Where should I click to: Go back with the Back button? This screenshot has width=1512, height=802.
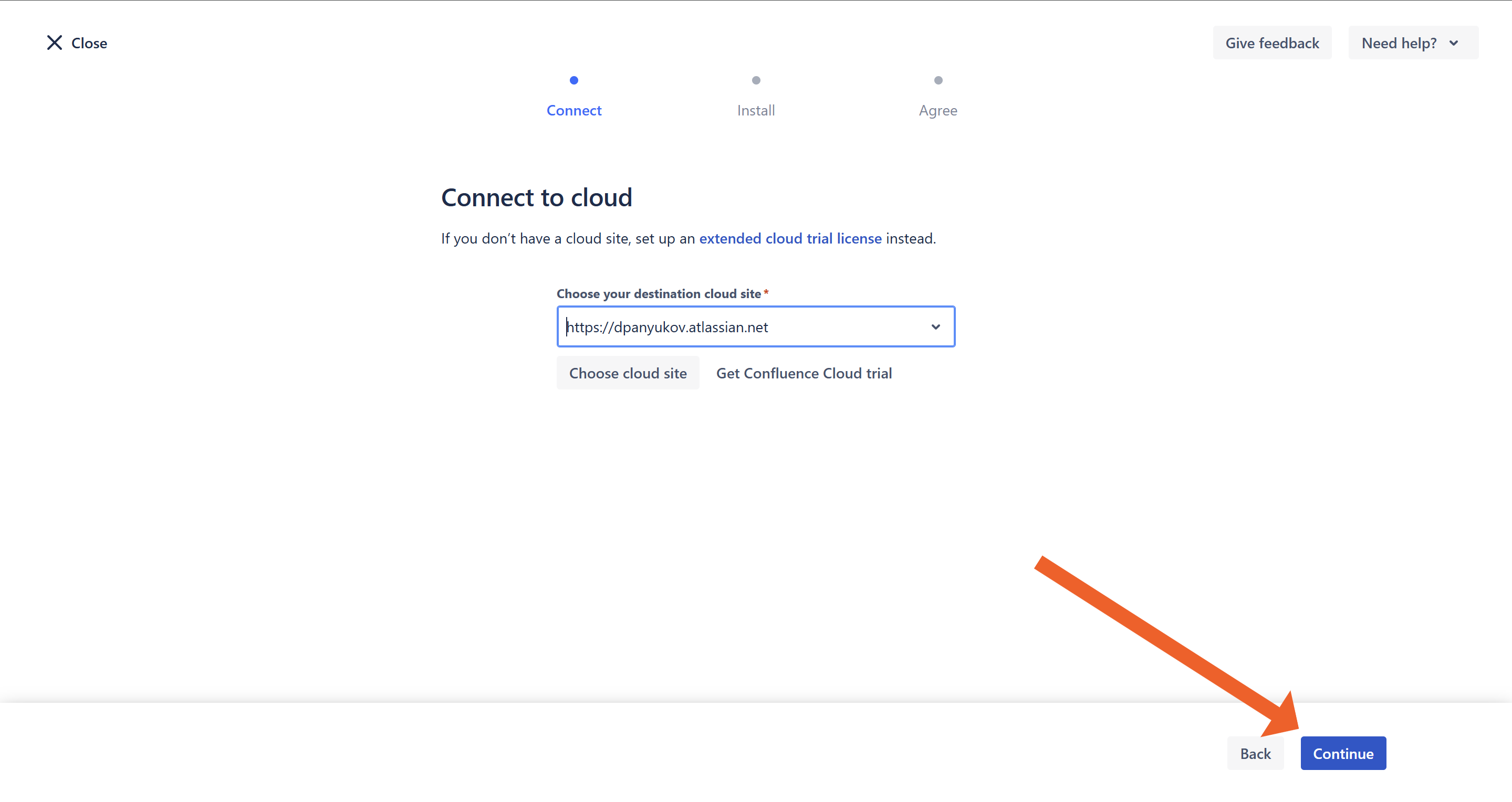pos(1255,753)
